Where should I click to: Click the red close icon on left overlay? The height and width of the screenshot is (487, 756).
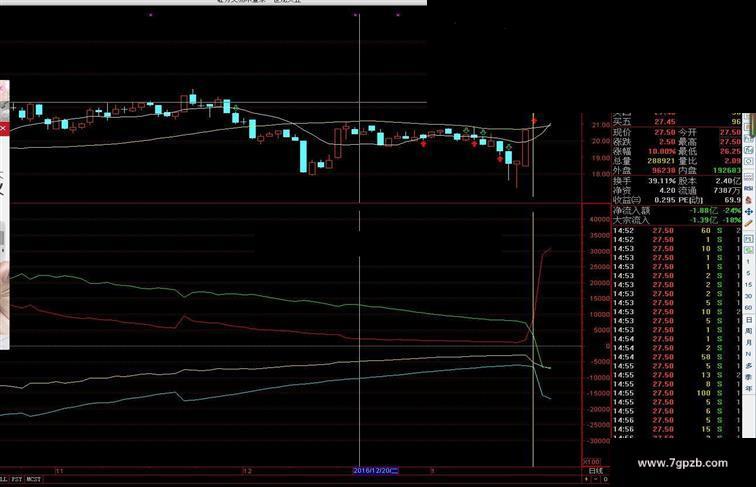click(x=3, y=128)
